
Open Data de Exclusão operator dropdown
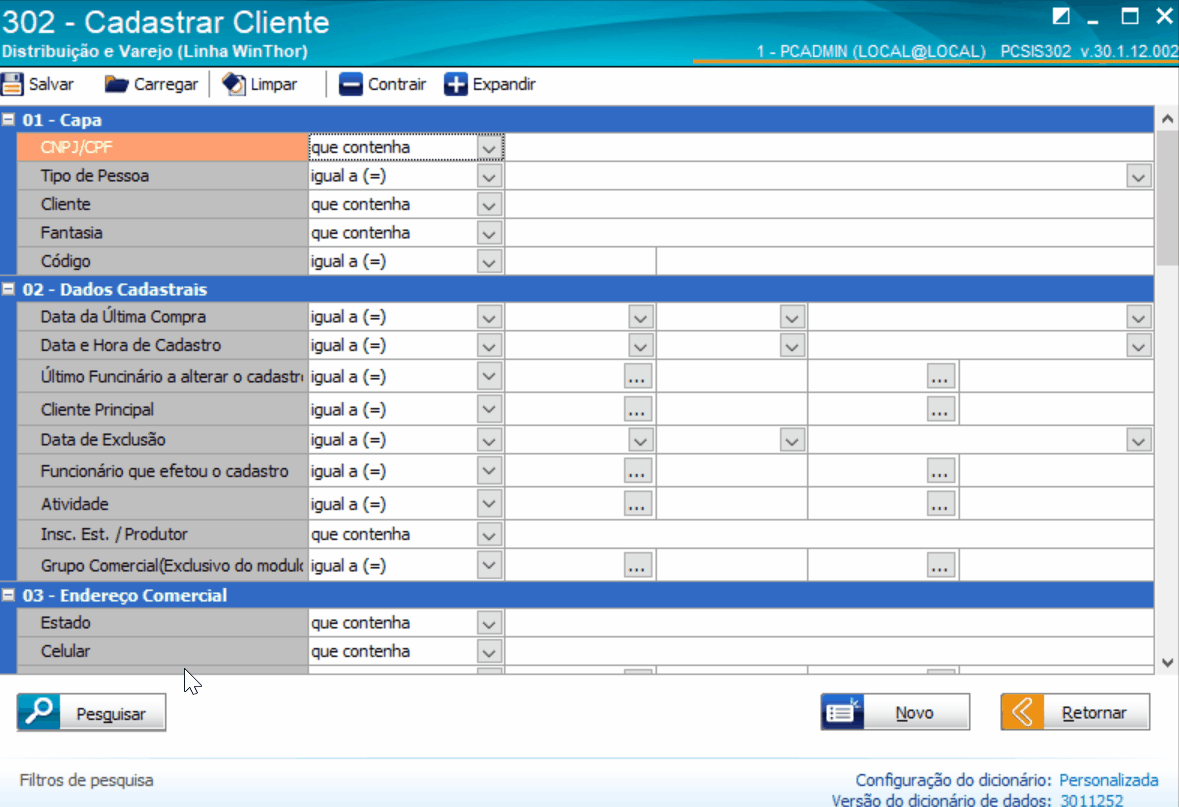pos(489,440)
